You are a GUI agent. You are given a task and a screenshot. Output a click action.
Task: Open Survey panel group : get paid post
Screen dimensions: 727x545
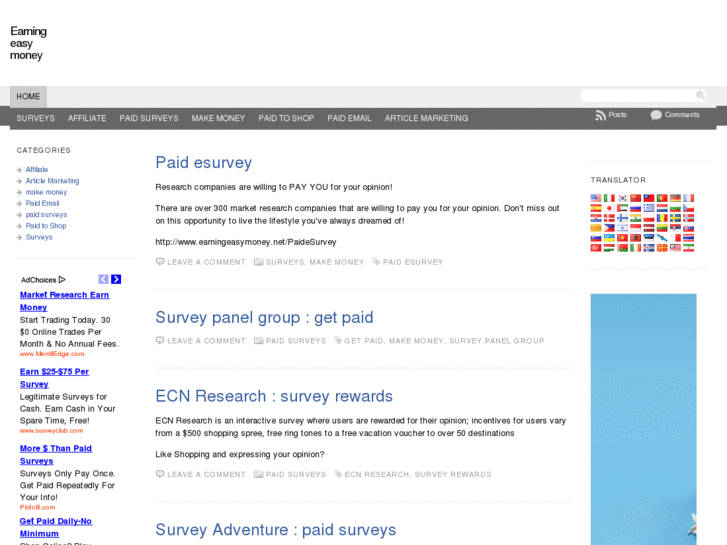point(264,318)
